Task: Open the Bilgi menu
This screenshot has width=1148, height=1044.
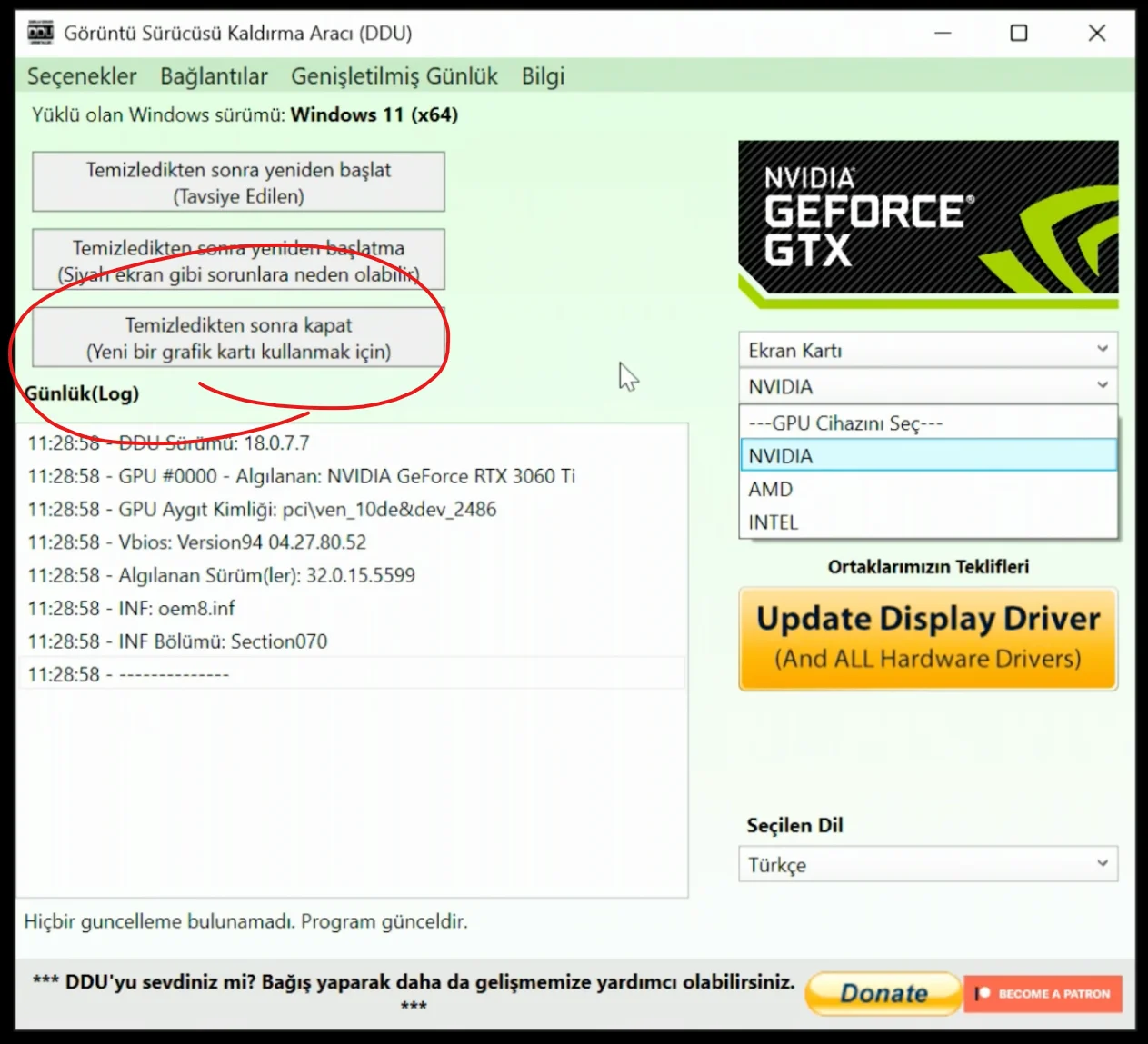Action: pyautogui.click(x=543, y=76)
